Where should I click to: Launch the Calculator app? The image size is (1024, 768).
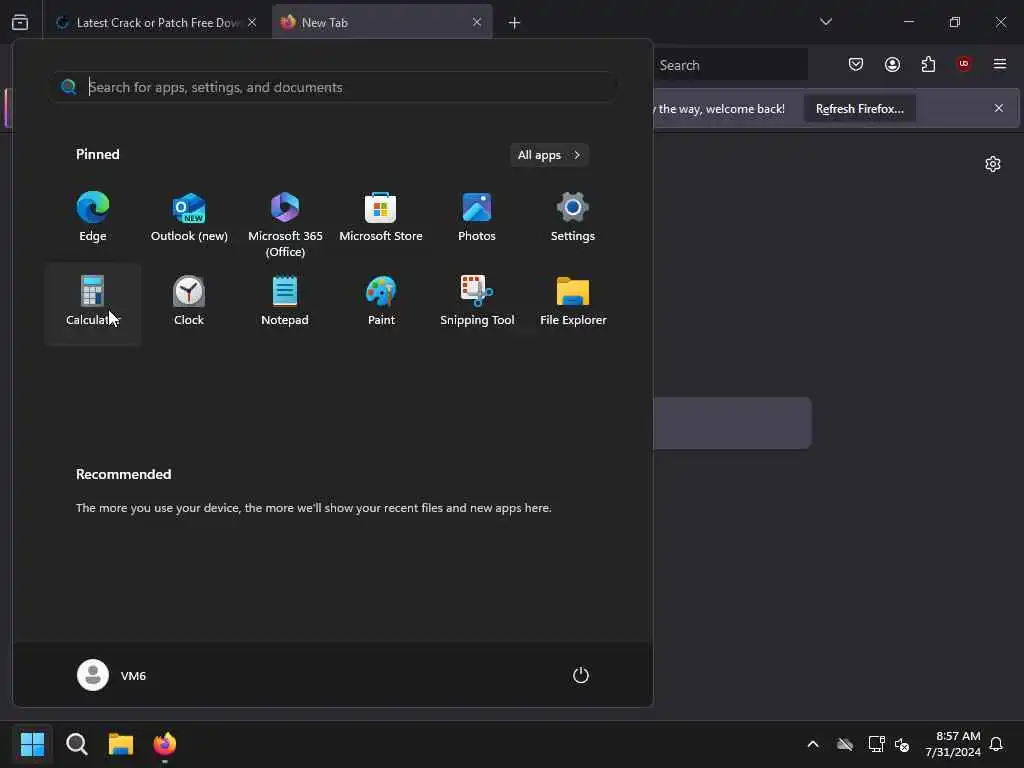(x=93, y=303)
